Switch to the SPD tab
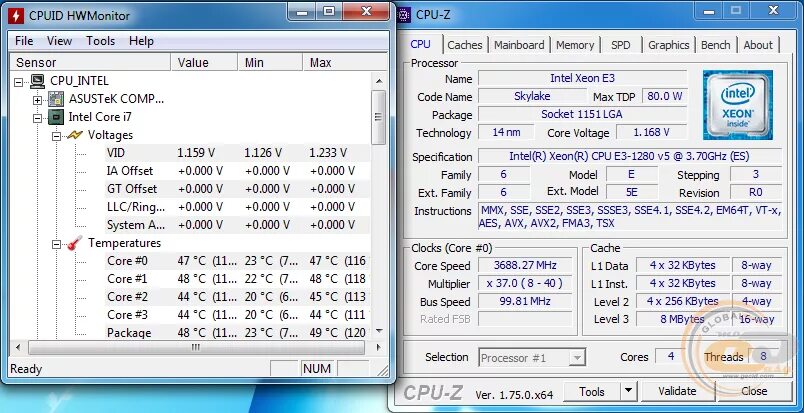This screenshot has width=804, height=413. (x=620, y=45)
